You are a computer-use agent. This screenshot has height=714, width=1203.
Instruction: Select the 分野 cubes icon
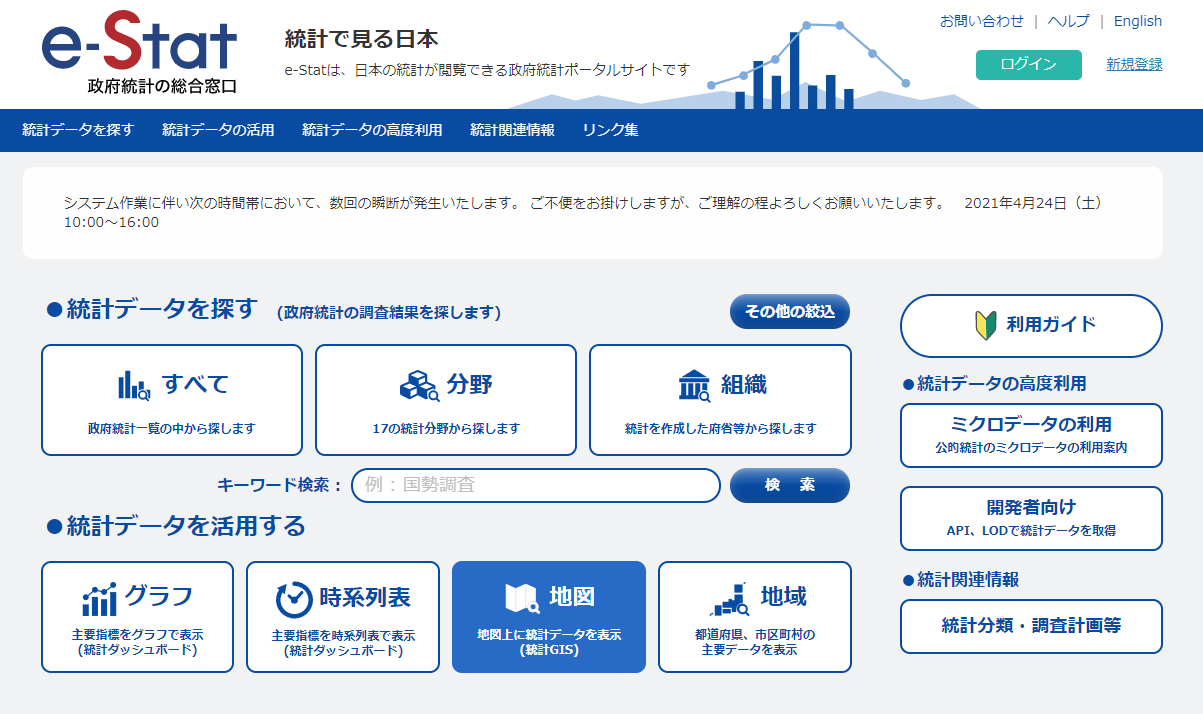tap(419, 385)
